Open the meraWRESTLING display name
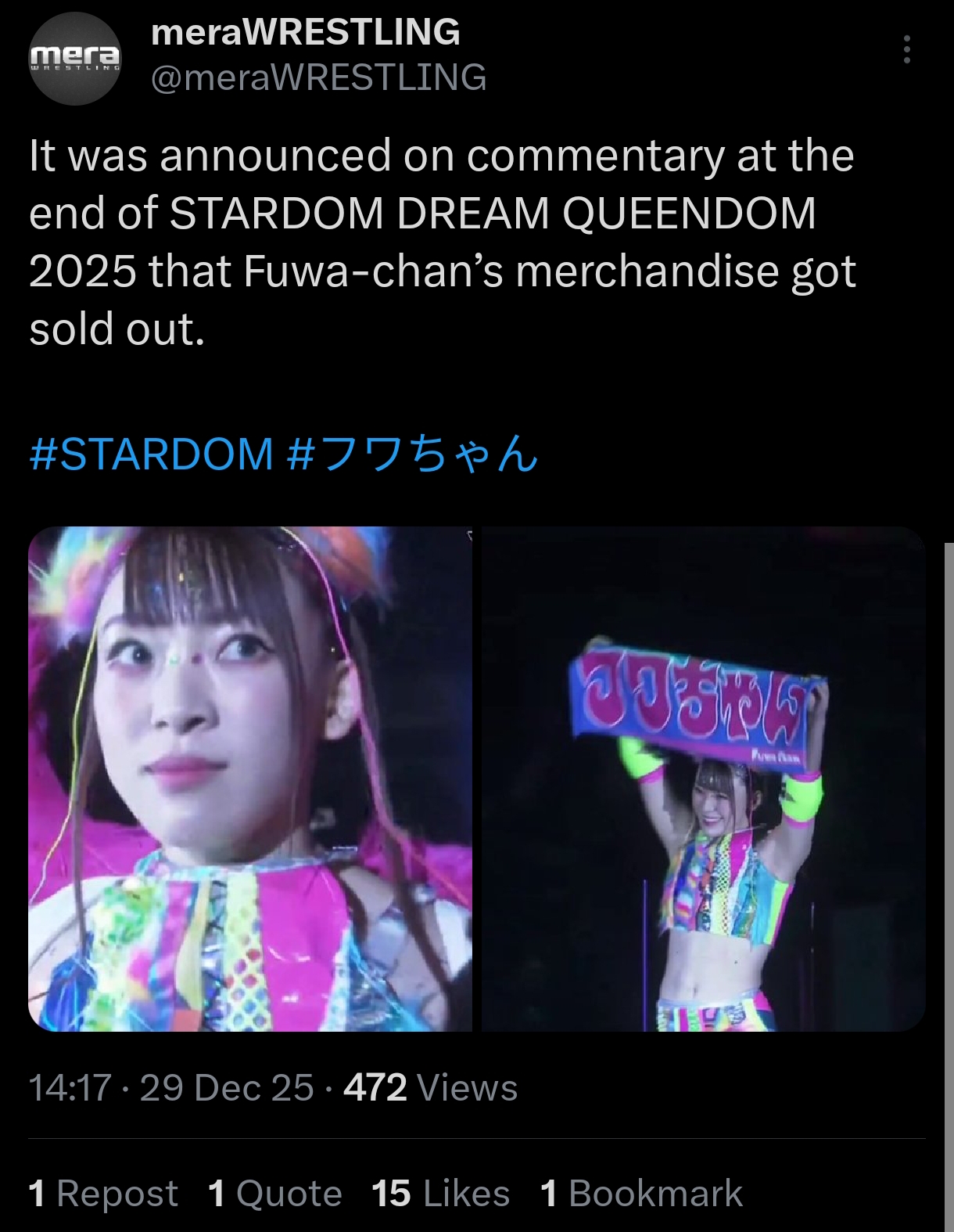The height and width of the screenshot is (1232, 954). pyautogui.click(x=305, y=32)
